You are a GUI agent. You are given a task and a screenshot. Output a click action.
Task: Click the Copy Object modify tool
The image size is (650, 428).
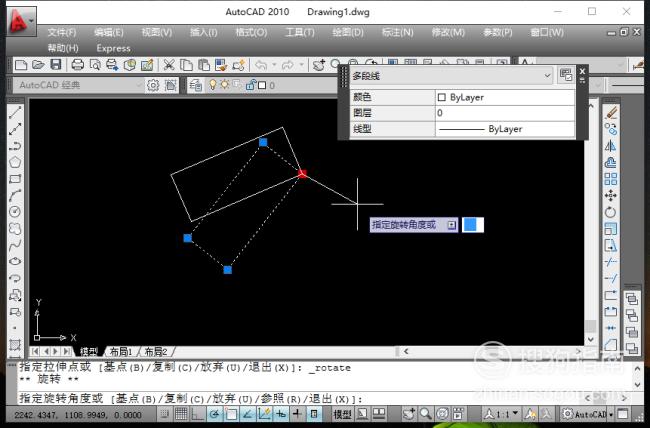pos(611,129)
